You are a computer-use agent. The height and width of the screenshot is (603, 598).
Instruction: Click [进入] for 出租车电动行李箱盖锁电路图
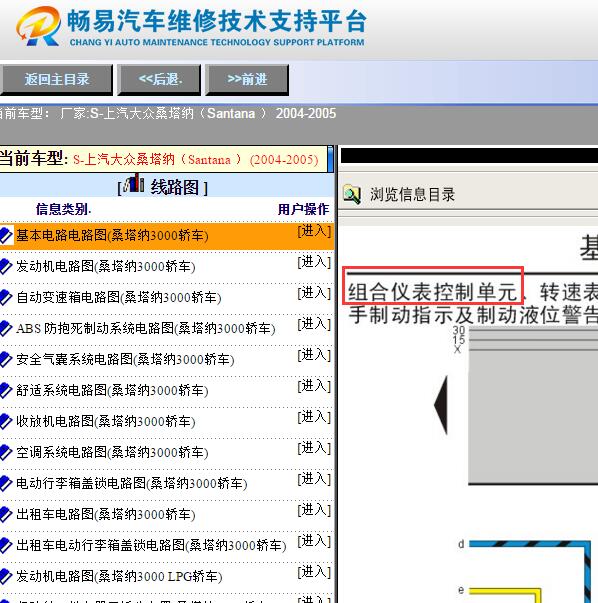[314, 541]
